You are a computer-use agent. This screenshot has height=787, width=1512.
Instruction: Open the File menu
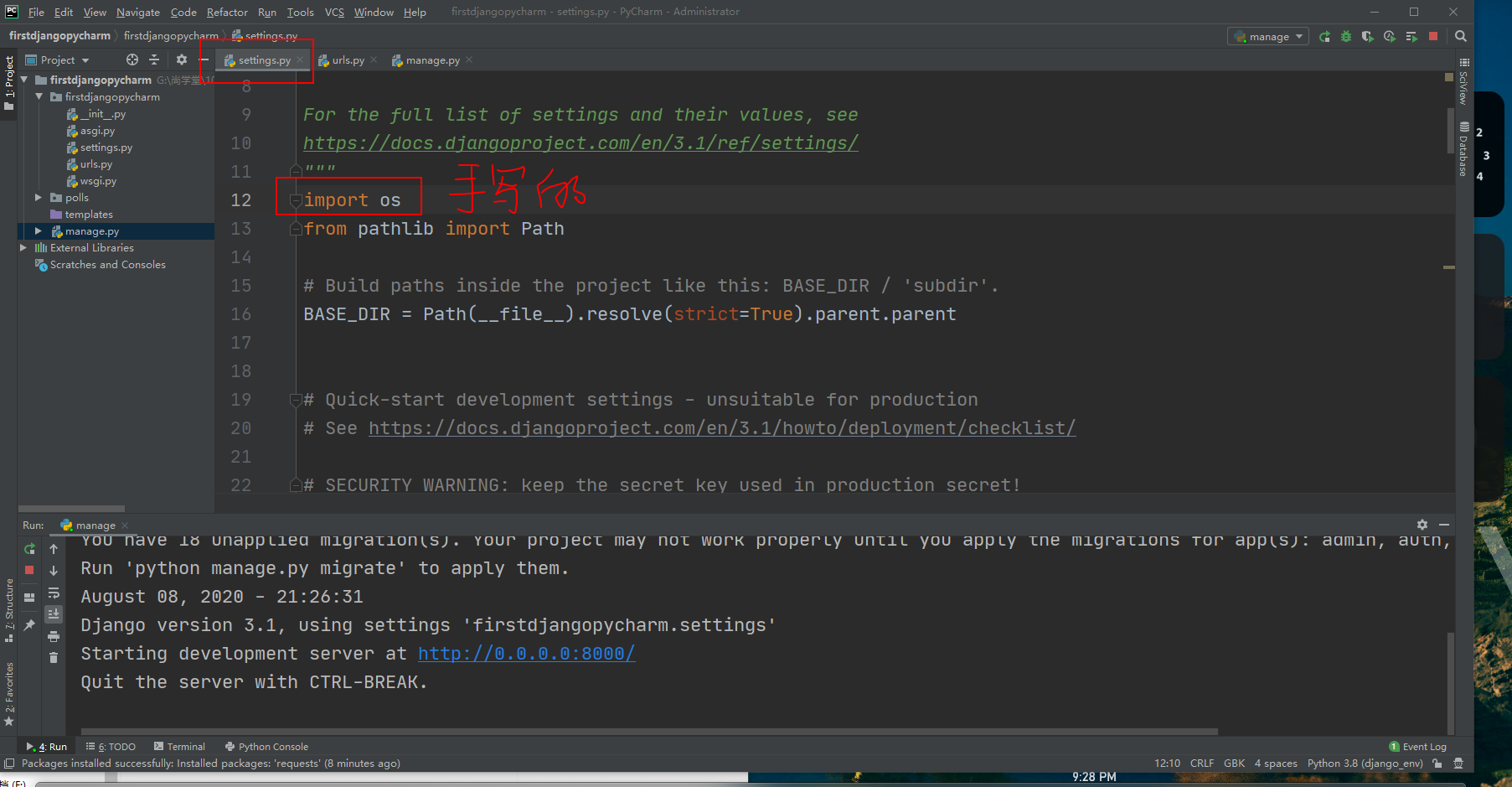pos(36,12)
